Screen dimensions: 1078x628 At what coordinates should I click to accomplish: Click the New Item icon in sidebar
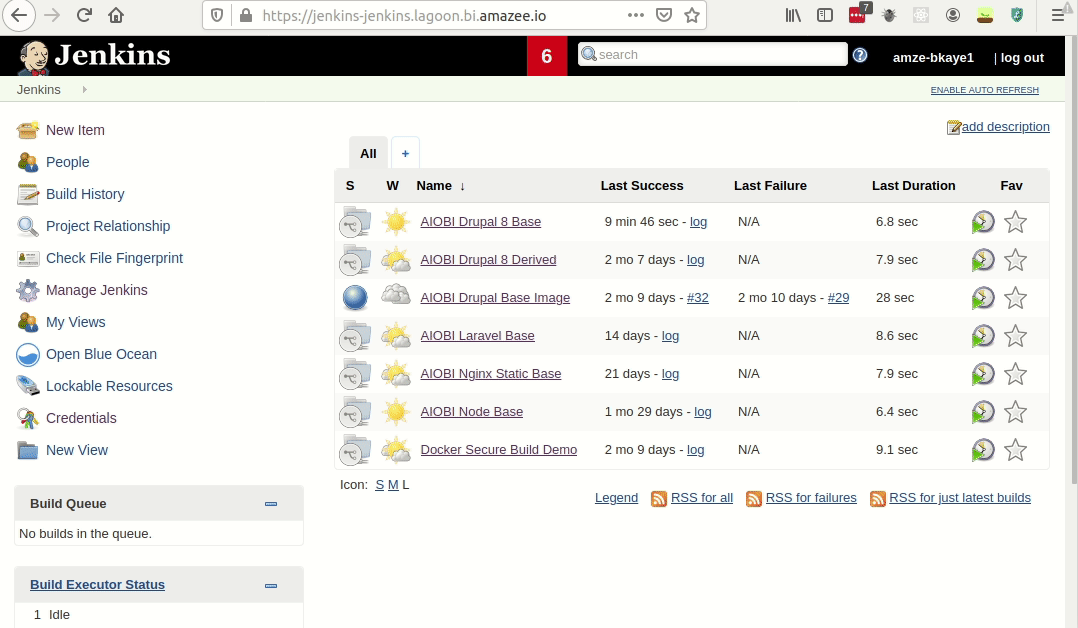[28, 130]
